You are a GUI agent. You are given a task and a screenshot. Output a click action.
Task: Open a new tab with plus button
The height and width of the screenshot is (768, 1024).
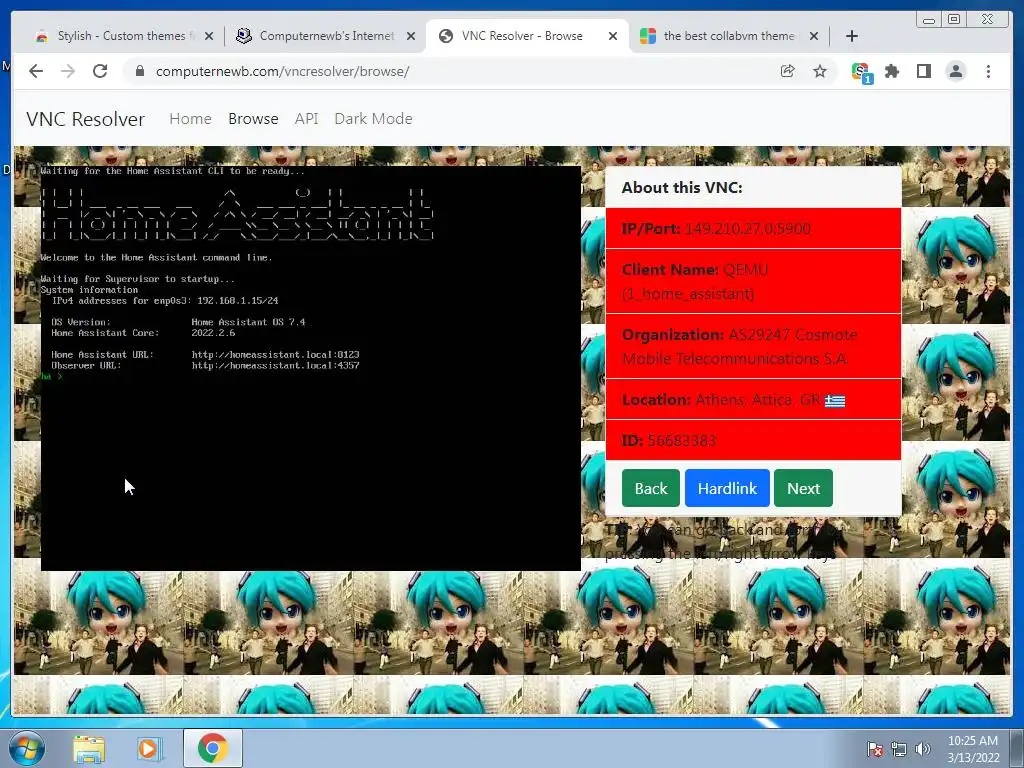click(852, 36)
